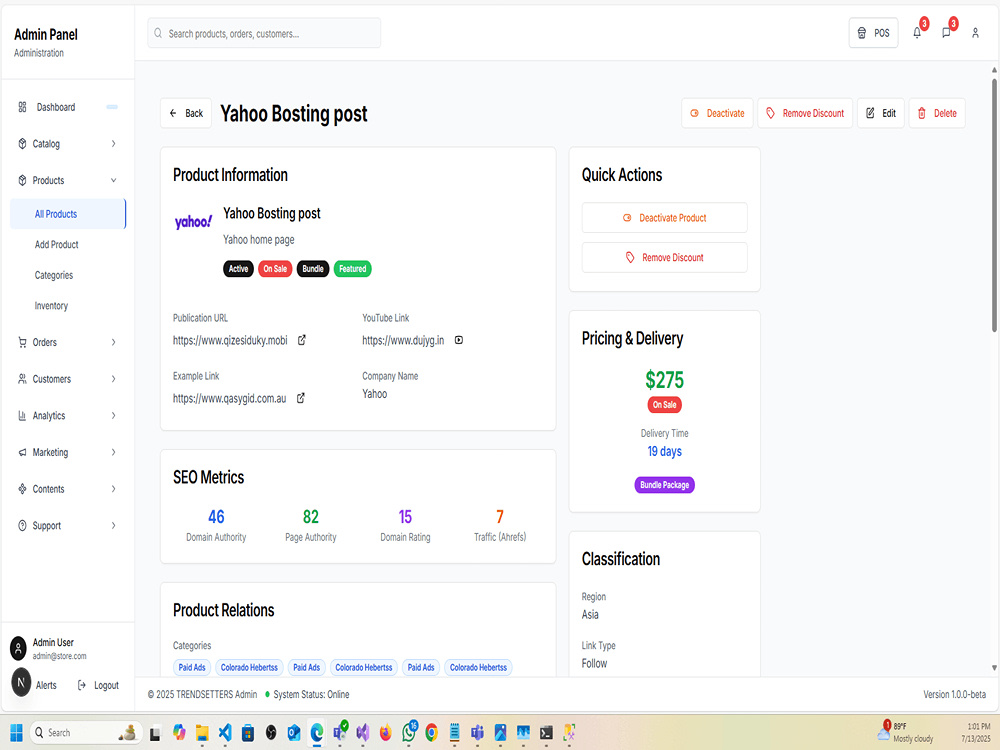Expand the Orders menu chevron

(x=114, y=342)
